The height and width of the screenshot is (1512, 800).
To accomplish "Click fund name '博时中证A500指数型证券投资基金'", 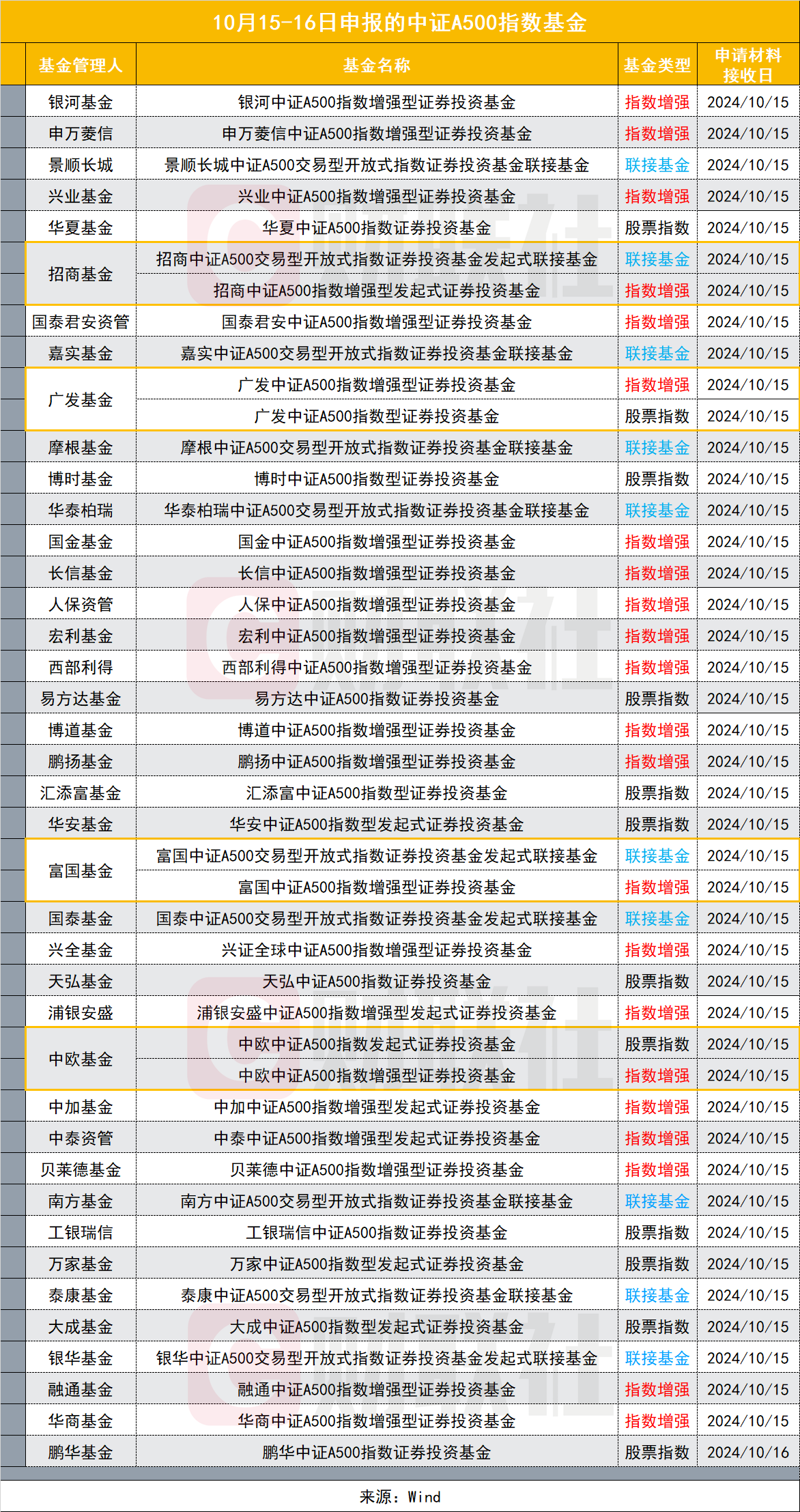I will click(x=377, y=479).
